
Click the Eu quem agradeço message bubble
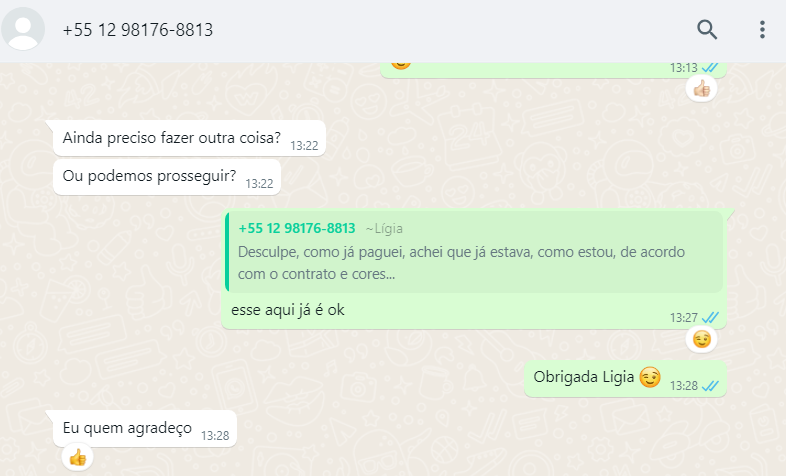click(145, 428)
